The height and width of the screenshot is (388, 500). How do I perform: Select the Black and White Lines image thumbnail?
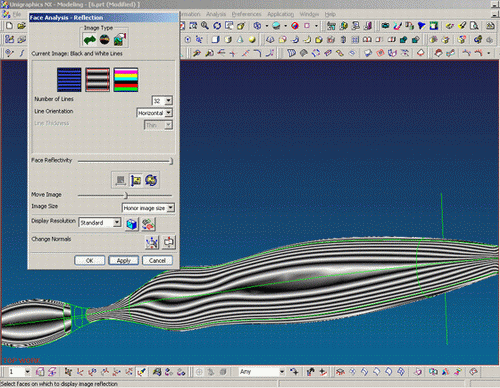point(97,80)
